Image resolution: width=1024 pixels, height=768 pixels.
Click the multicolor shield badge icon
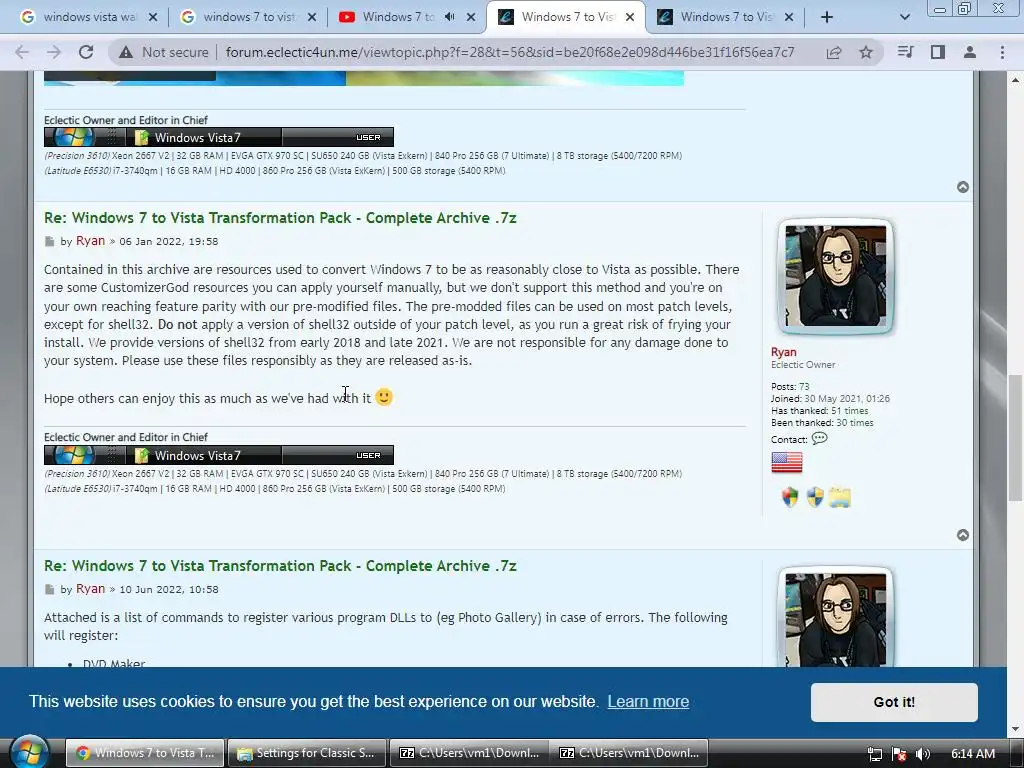[x=790, y=498]
